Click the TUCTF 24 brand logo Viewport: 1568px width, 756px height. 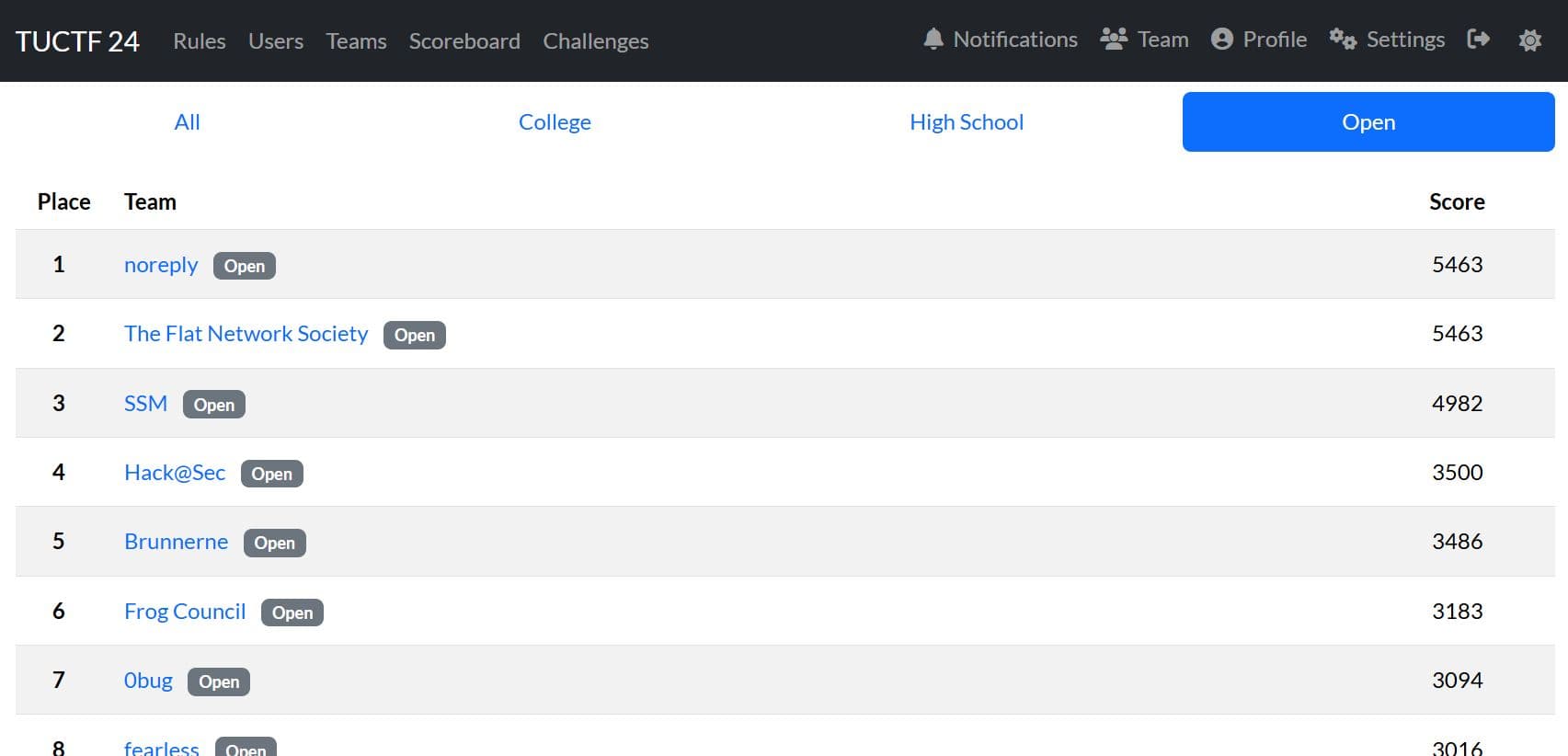[77, 41]
